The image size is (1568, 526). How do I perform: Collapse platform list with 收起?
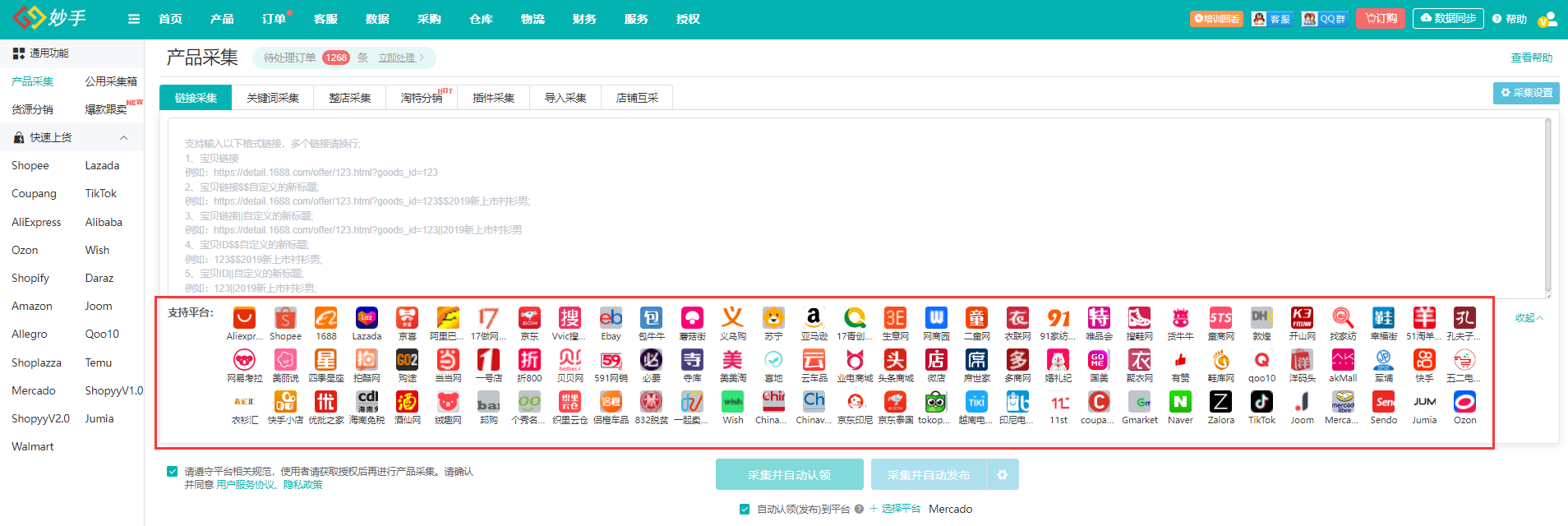click(x=1529, y=318)
